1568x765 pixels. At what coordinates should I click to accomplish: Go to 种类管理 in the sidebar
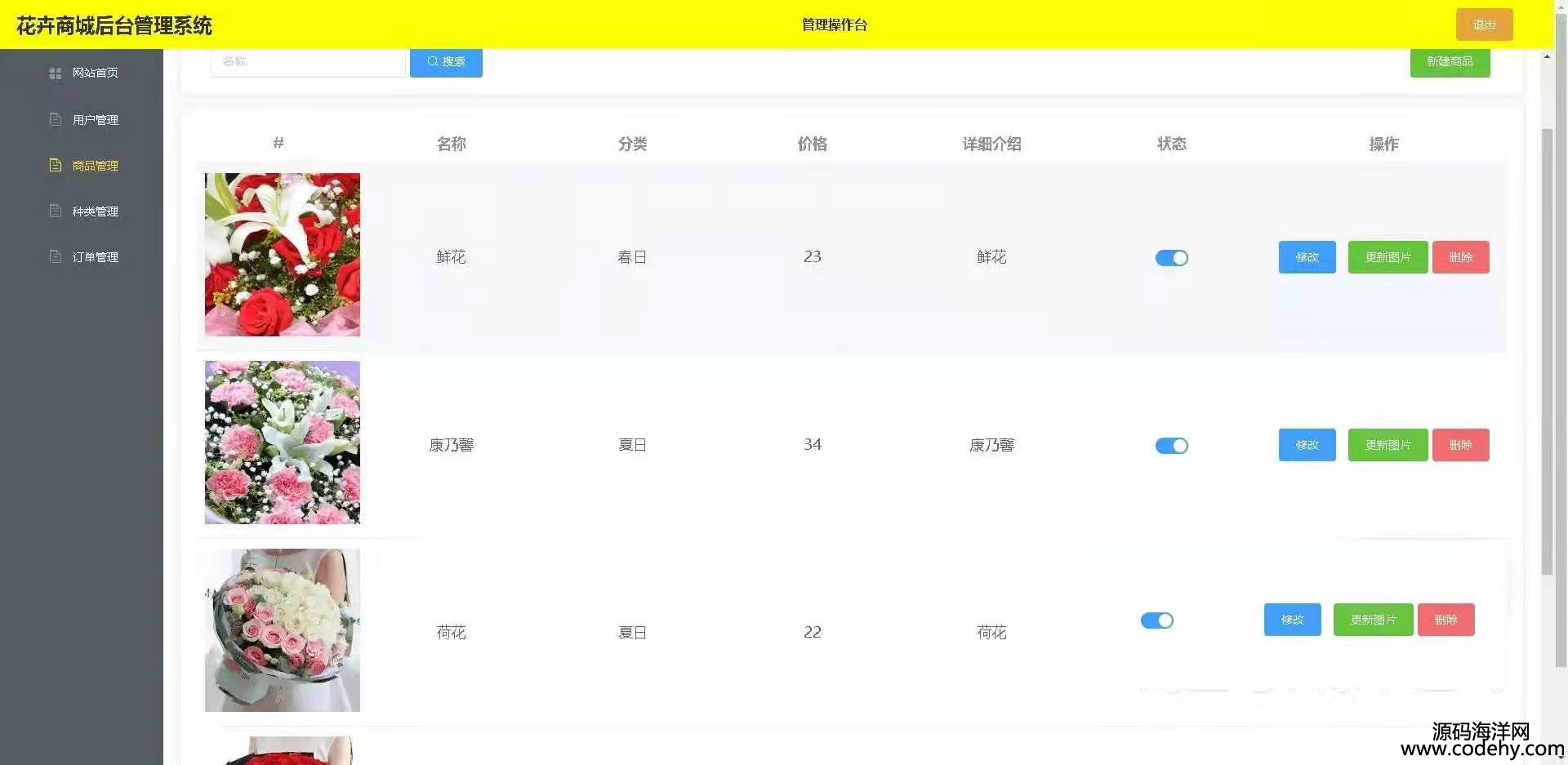[x=95, y=211]
